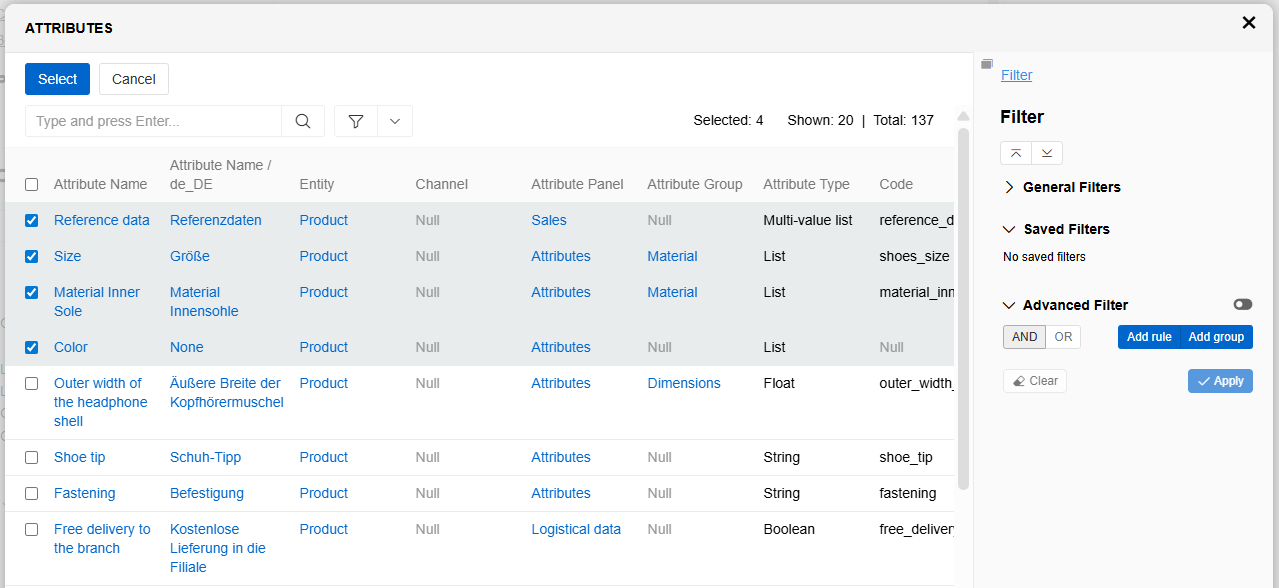Click the vertical table scrollbar
1279x588 pixels.
963,300
